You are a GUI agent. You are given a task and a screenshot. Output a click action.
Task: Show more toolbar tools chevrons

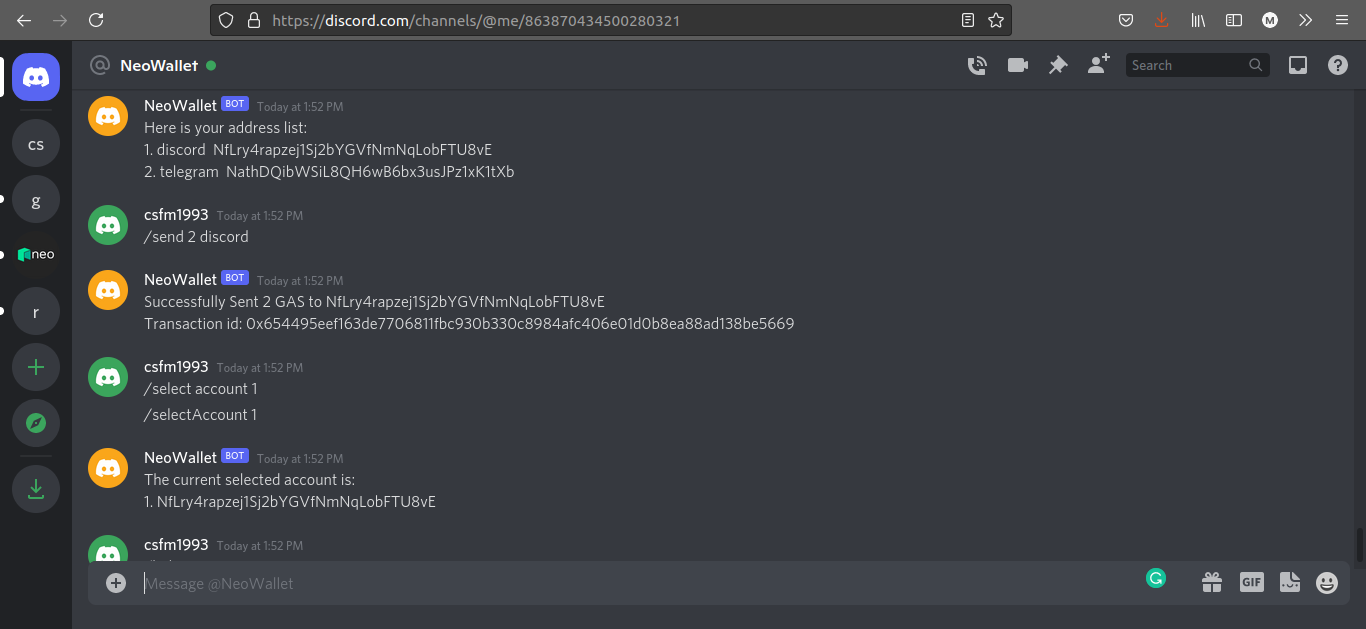(1305, 20)
